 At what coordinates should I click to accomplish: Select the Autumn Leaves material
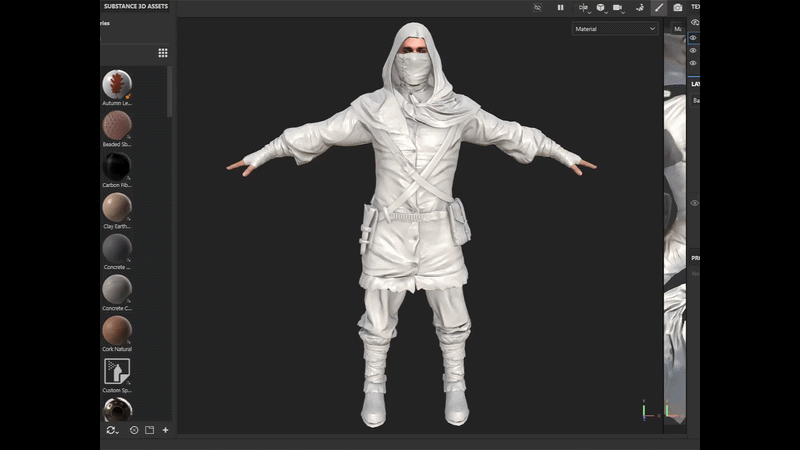[117, 84]
